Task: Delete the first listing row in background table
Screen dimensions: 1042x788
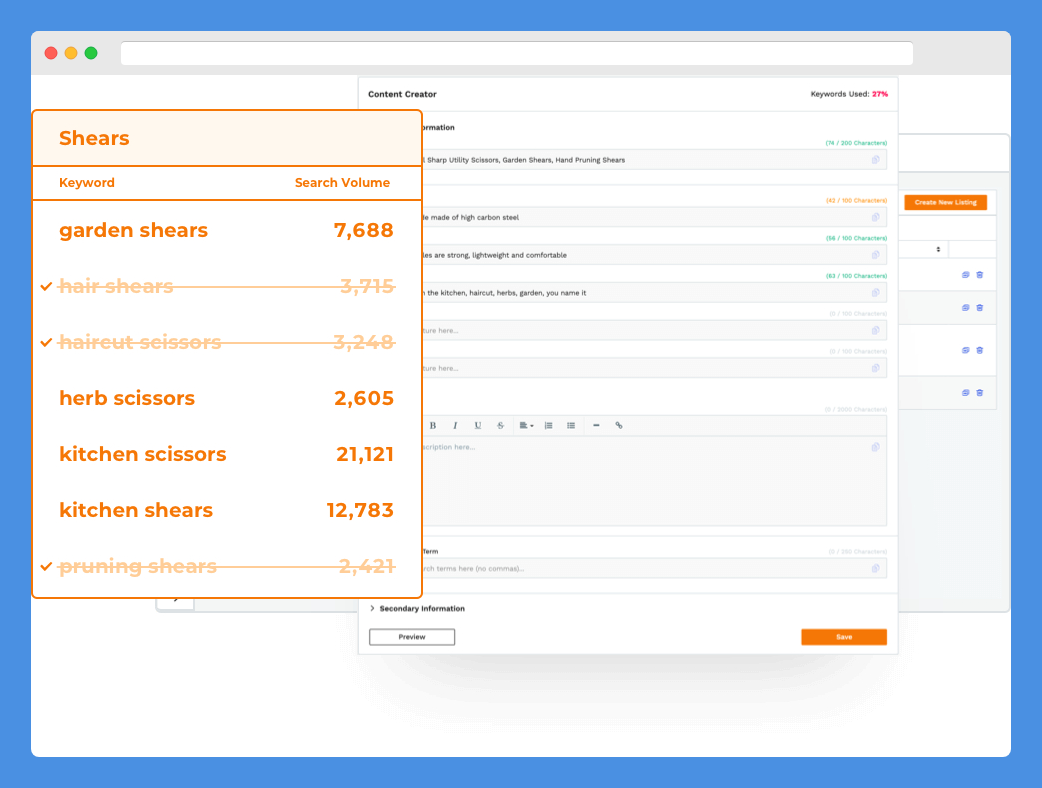Action: click(980, 274)
